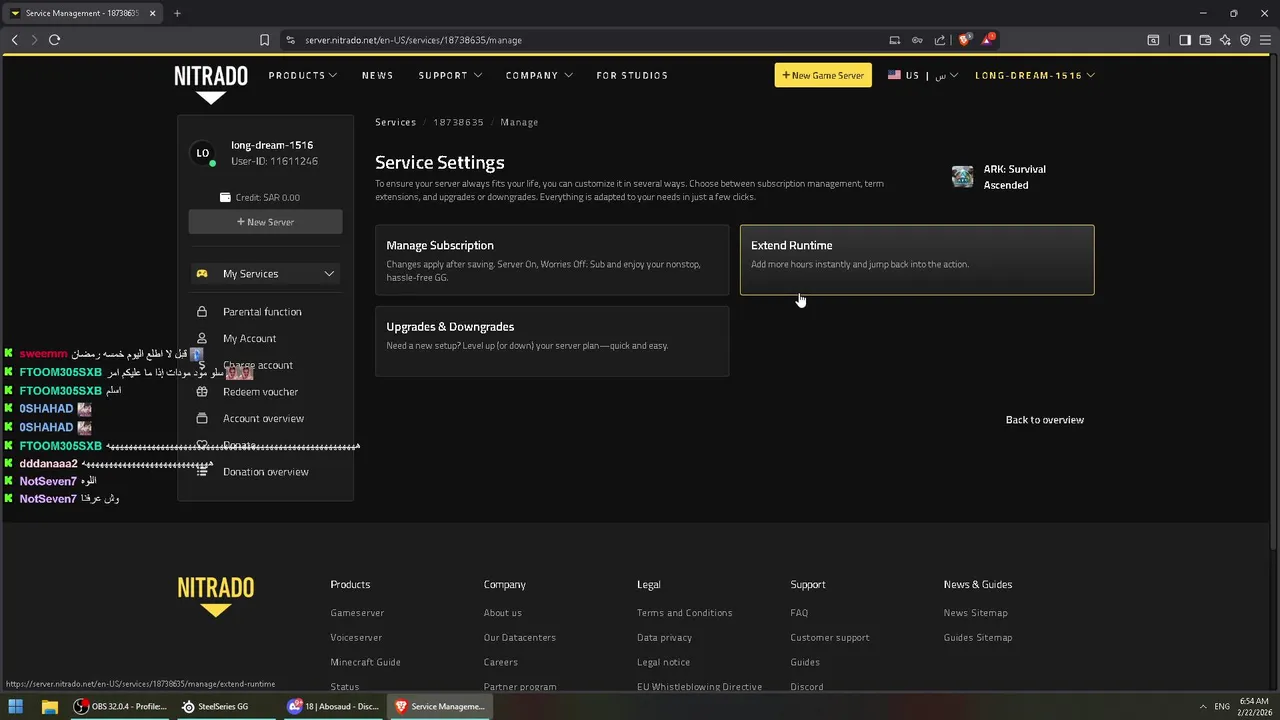This screenshot has width=1280, height=720.
Task: Click the LO user avatar circle
Action: (x=202, y=153)
